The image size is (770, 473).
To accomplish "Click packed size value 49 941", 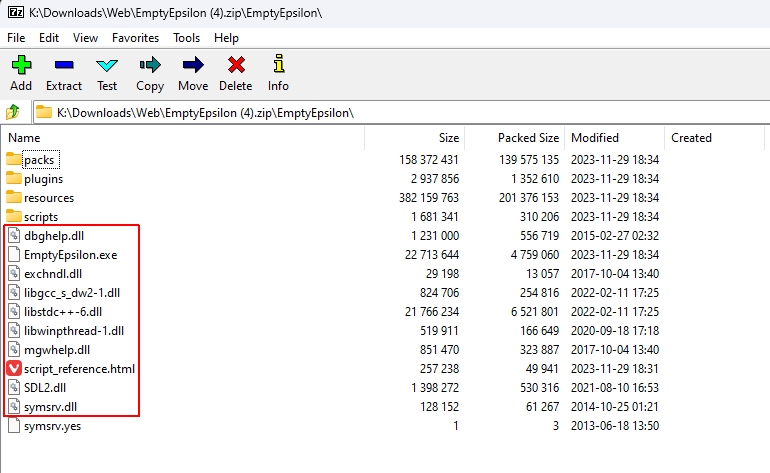I will [x=542, y=368].
